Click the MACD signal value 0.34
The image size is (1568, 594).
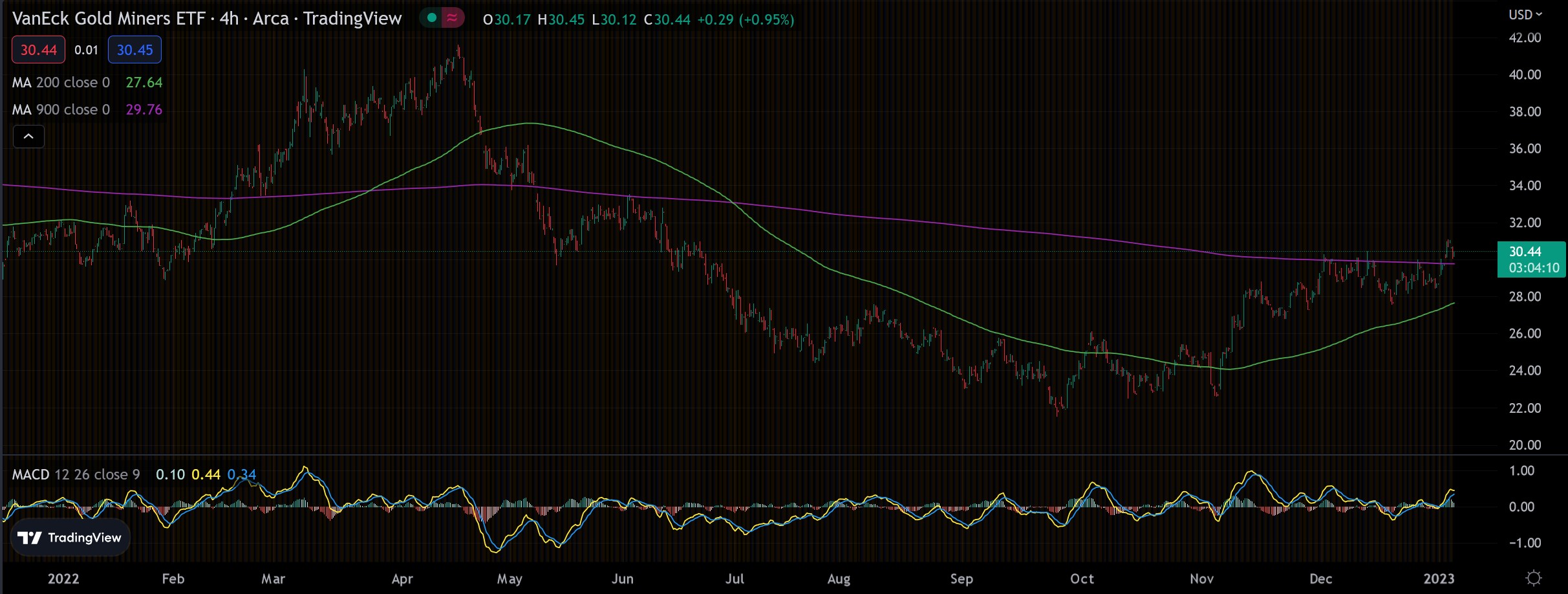pos(242,474)
